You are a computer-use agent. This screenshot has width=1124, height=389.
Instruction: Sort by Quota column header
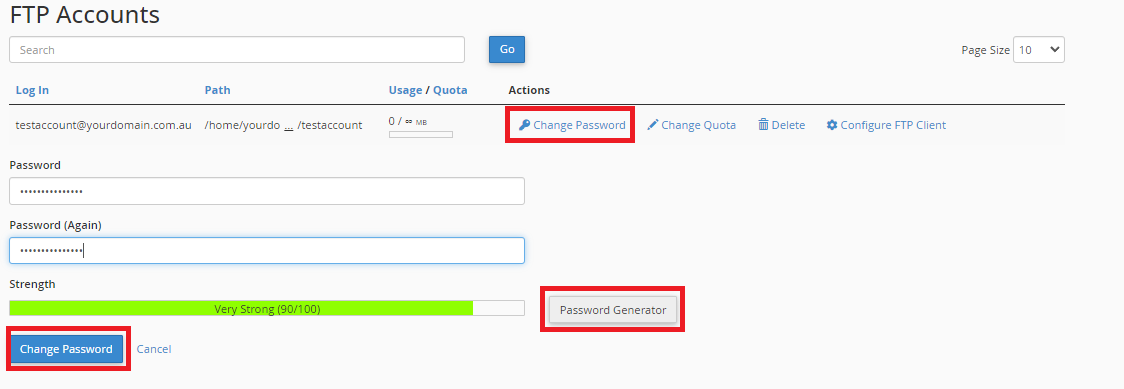[x=450, y=90]
